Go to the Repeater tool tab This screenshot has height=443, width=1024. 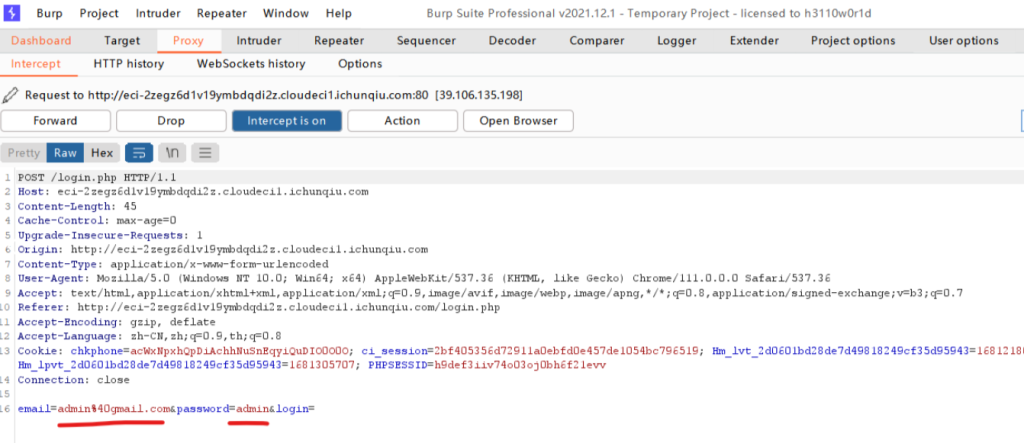(x=339, y=41)
